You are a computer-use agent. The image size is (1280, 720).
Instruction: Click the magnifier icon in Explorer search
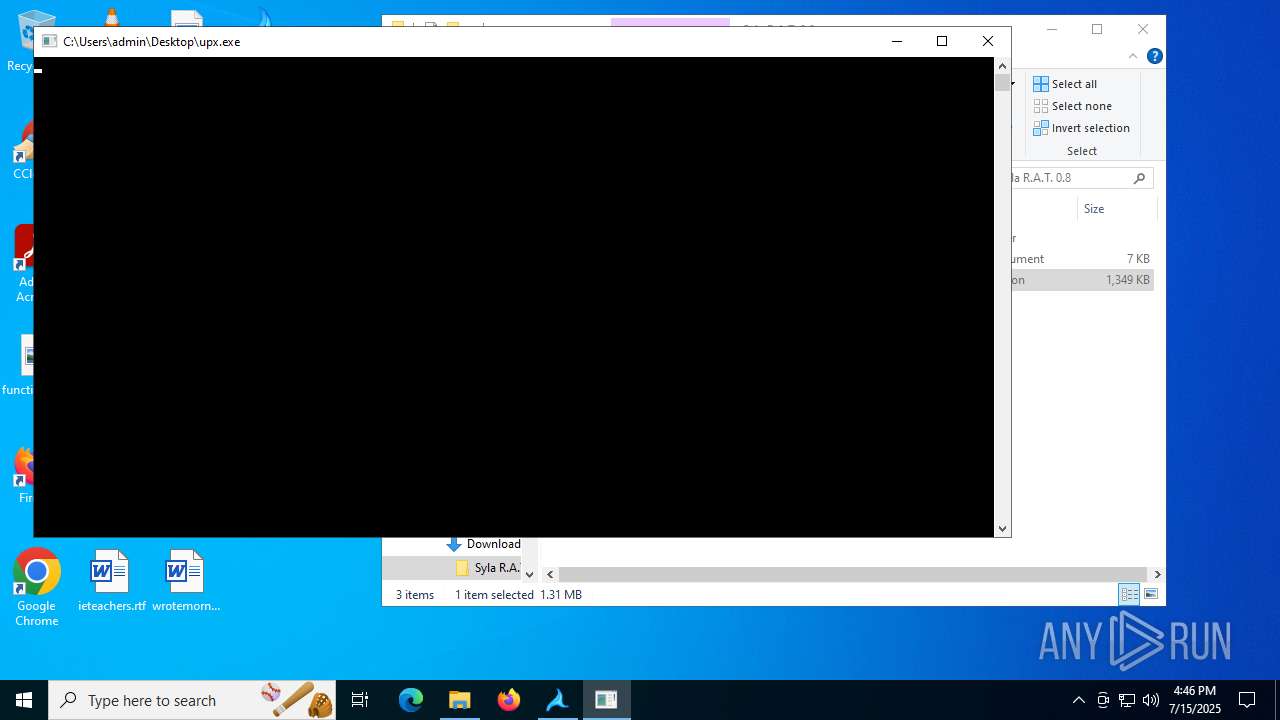click(x=1139, y=178)
